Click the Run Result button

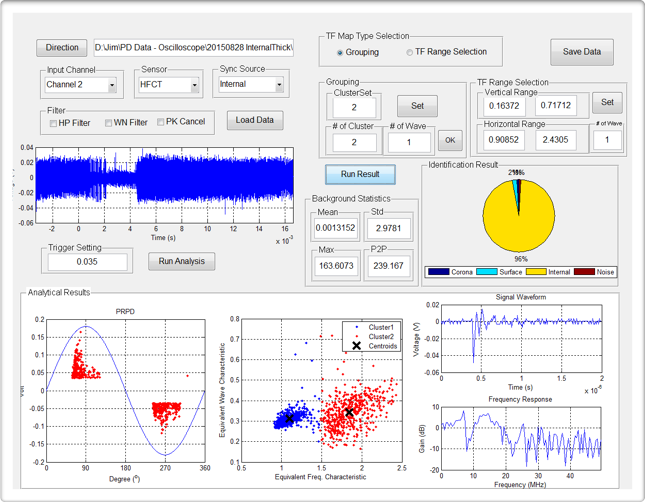tap(360, 174)
